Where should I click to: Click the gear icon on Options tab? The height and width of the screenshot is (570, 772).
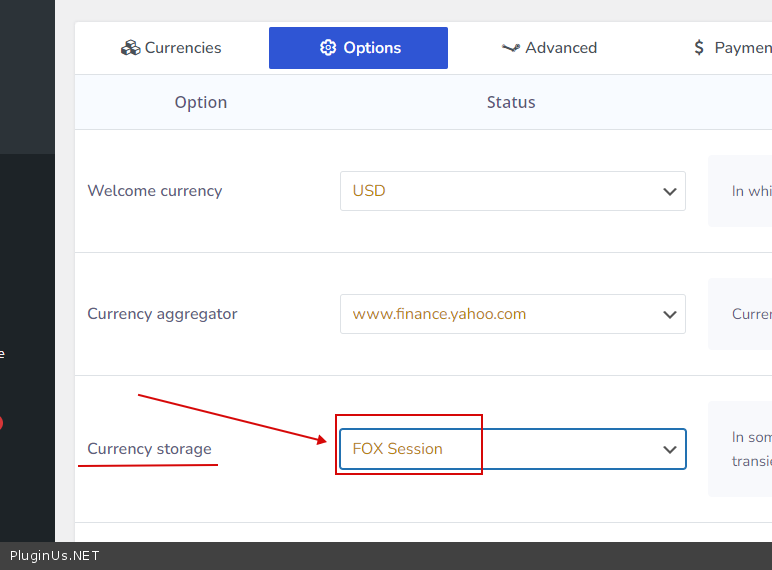(x=328, y=48)
